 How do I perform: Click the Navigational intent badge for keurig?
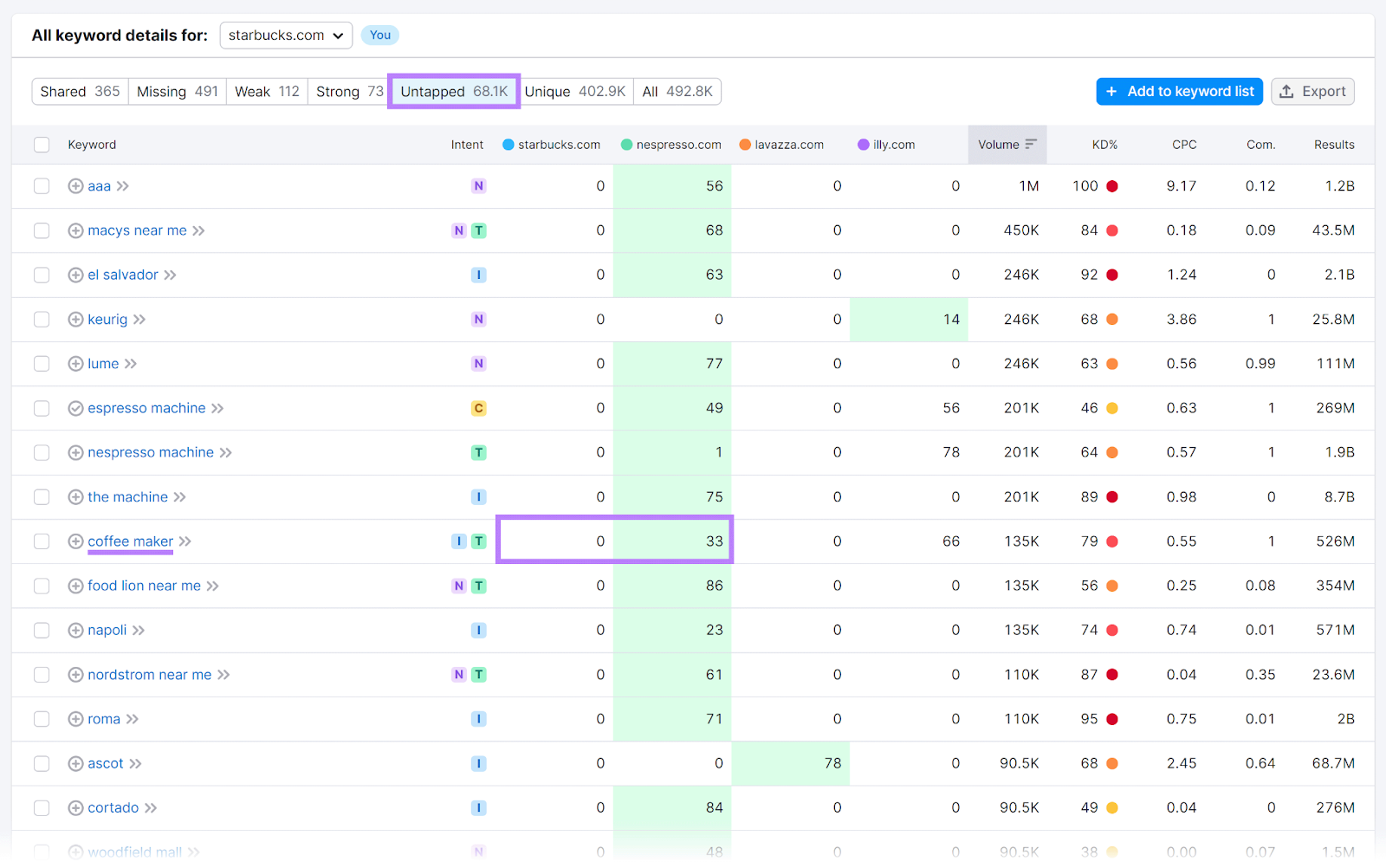click(x=478, y=319)
